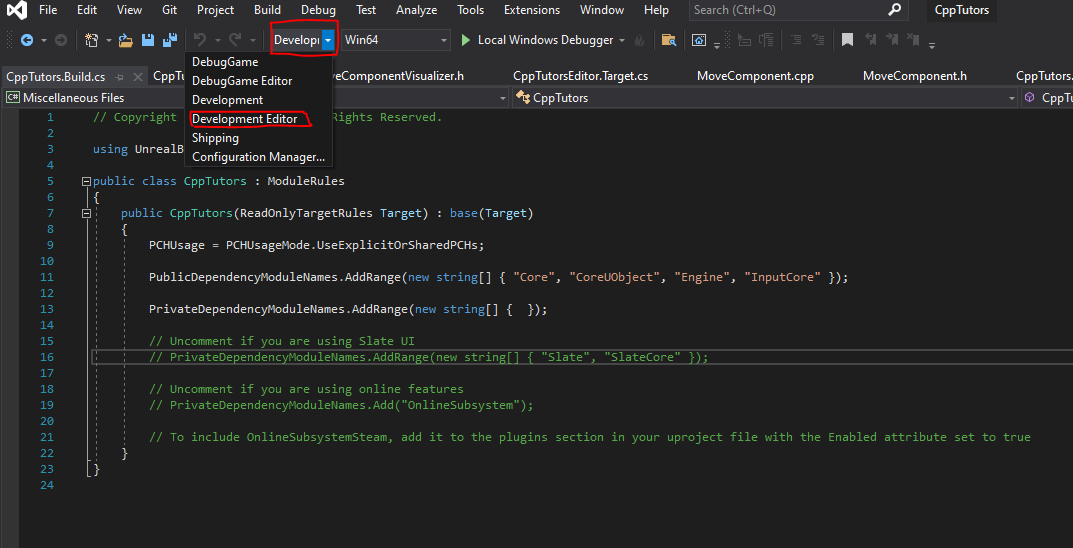This screenshot has height=548, width=1073.
Task: Switch to the MoveComponent.cpp tab
Action: 755,76
